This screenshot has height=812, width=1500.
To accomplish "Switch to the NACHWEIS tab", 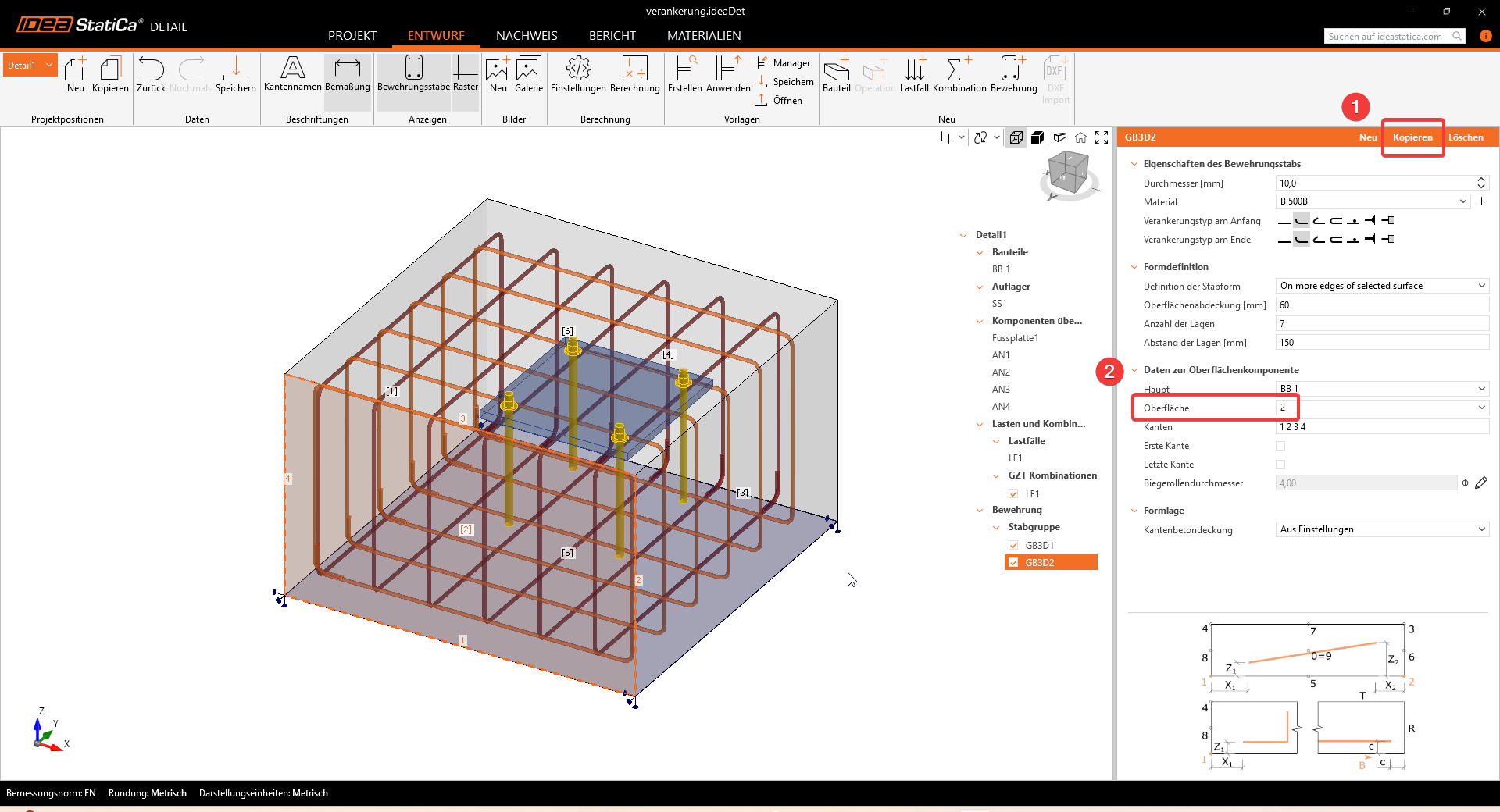I will [x=527, y=36].
